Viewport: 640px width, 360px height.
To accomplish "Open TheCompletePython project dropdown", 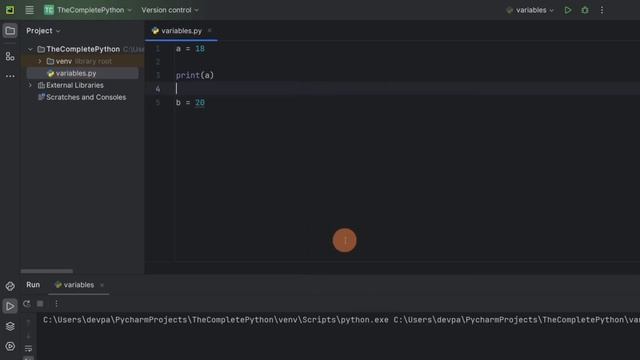I will pos(88,10).
